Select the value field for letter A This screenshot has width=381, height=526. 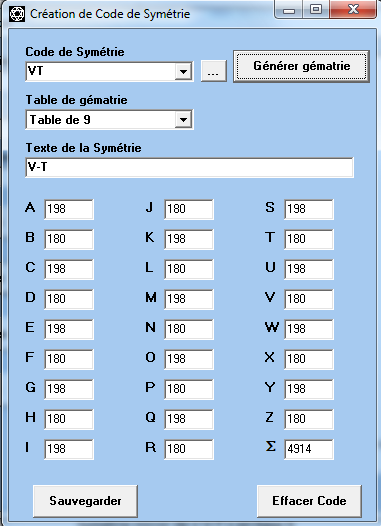pyautogui.click(x=69, y=209)
